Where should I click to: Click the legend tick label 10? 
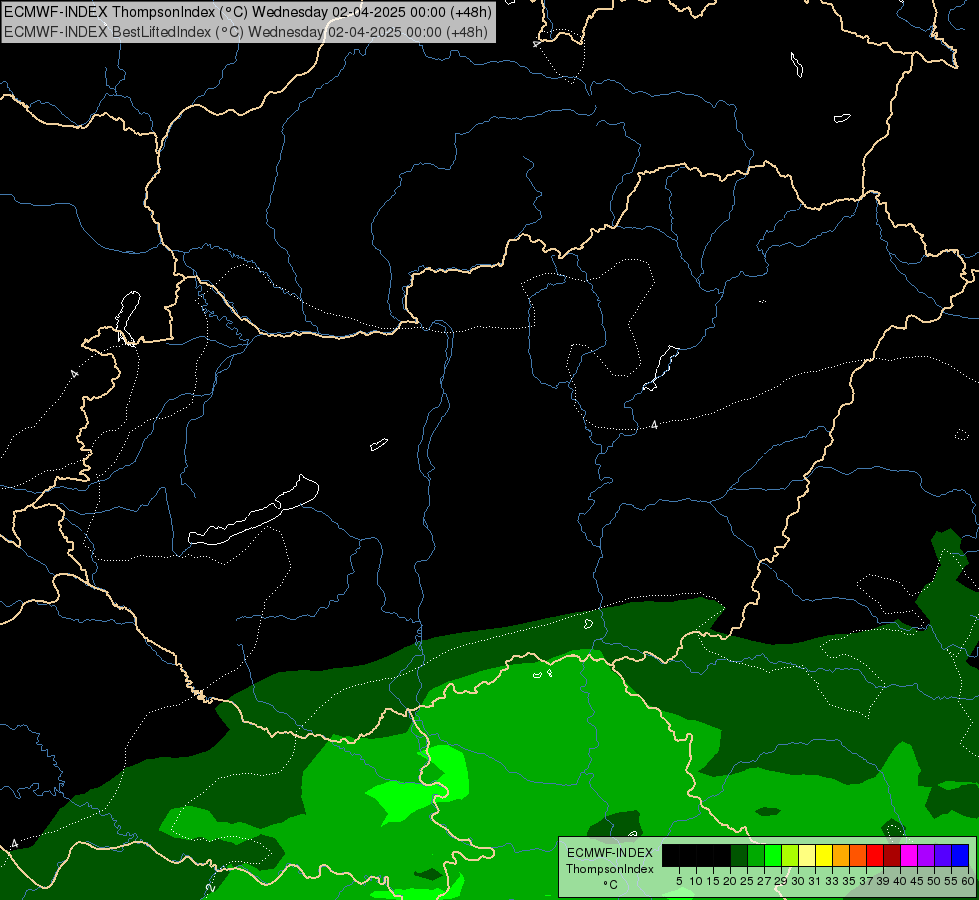696,881
